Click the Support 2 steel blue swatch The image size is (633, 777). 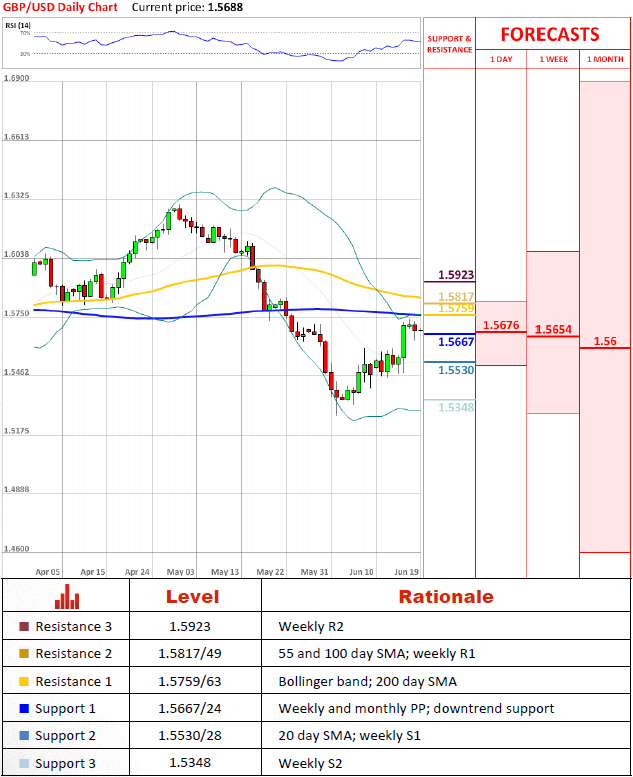coord(24,736)
